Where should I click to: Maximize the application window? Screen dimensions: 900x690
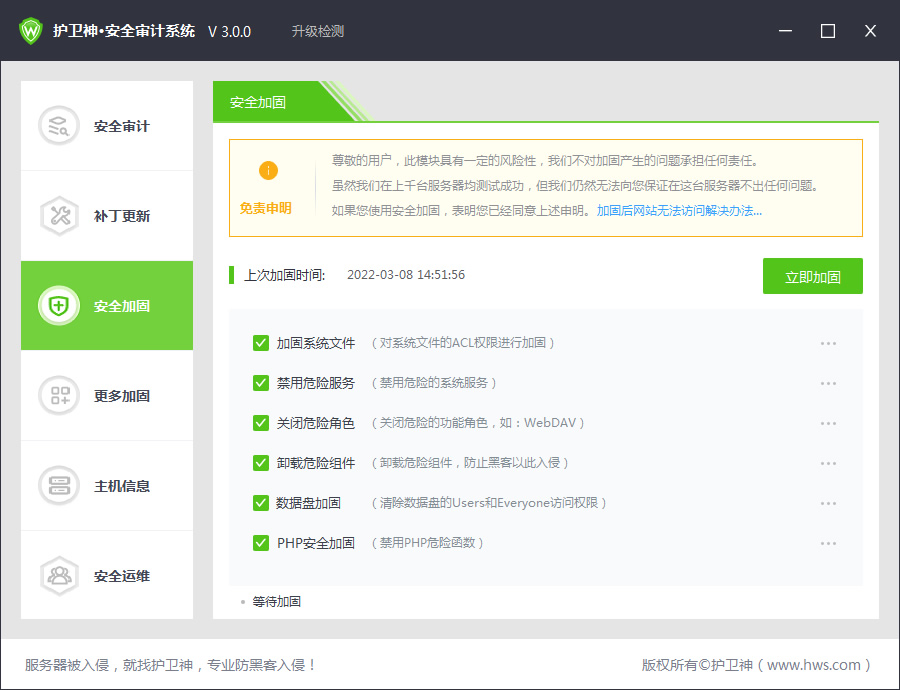click(828, 31)
